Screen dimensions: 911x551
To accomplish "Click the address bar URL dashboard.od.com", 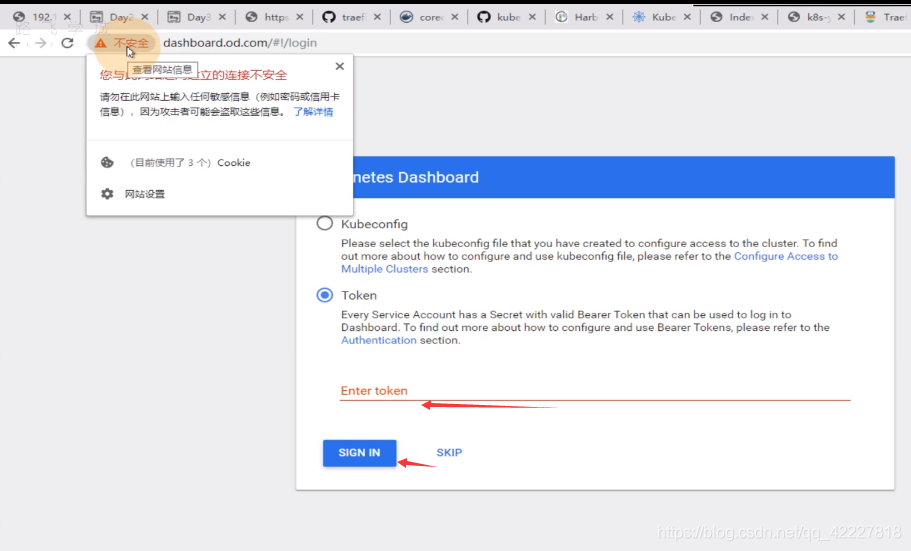I will pos(240,43).
